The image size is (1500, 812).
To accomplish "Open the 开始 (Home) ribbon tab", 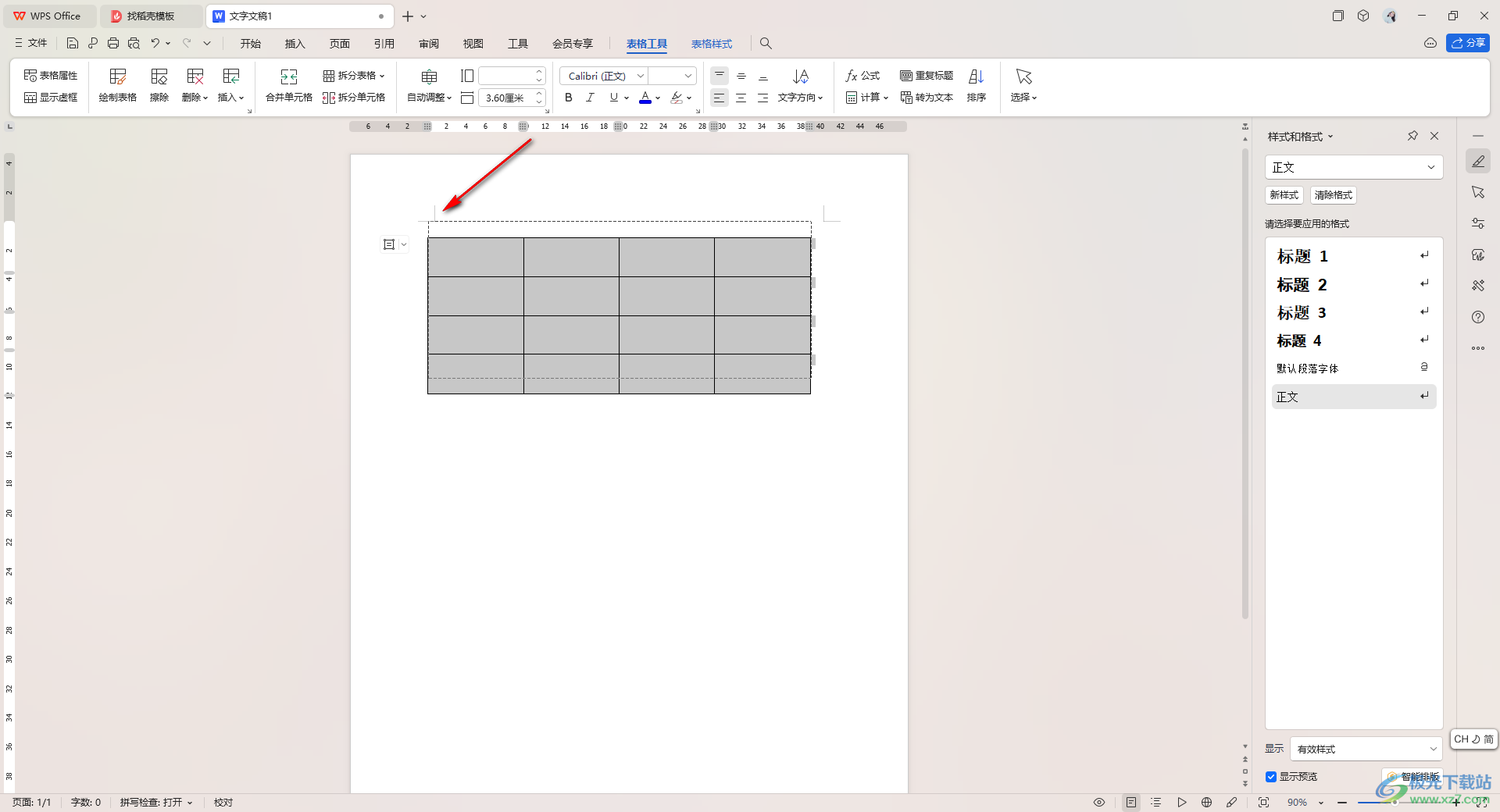I will pyautogui.click(x=251, y=44).
